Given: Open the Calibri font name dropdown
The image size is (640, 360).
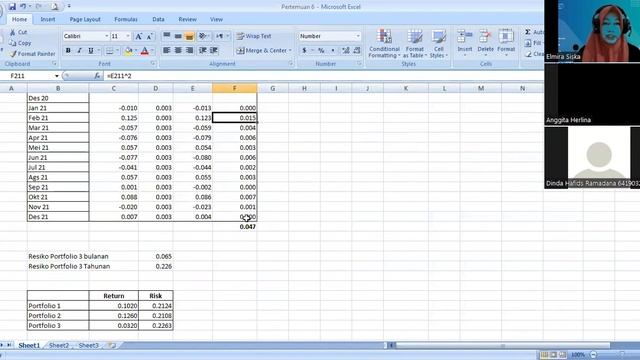Looking at the screenshot, I should pos(107,36).
